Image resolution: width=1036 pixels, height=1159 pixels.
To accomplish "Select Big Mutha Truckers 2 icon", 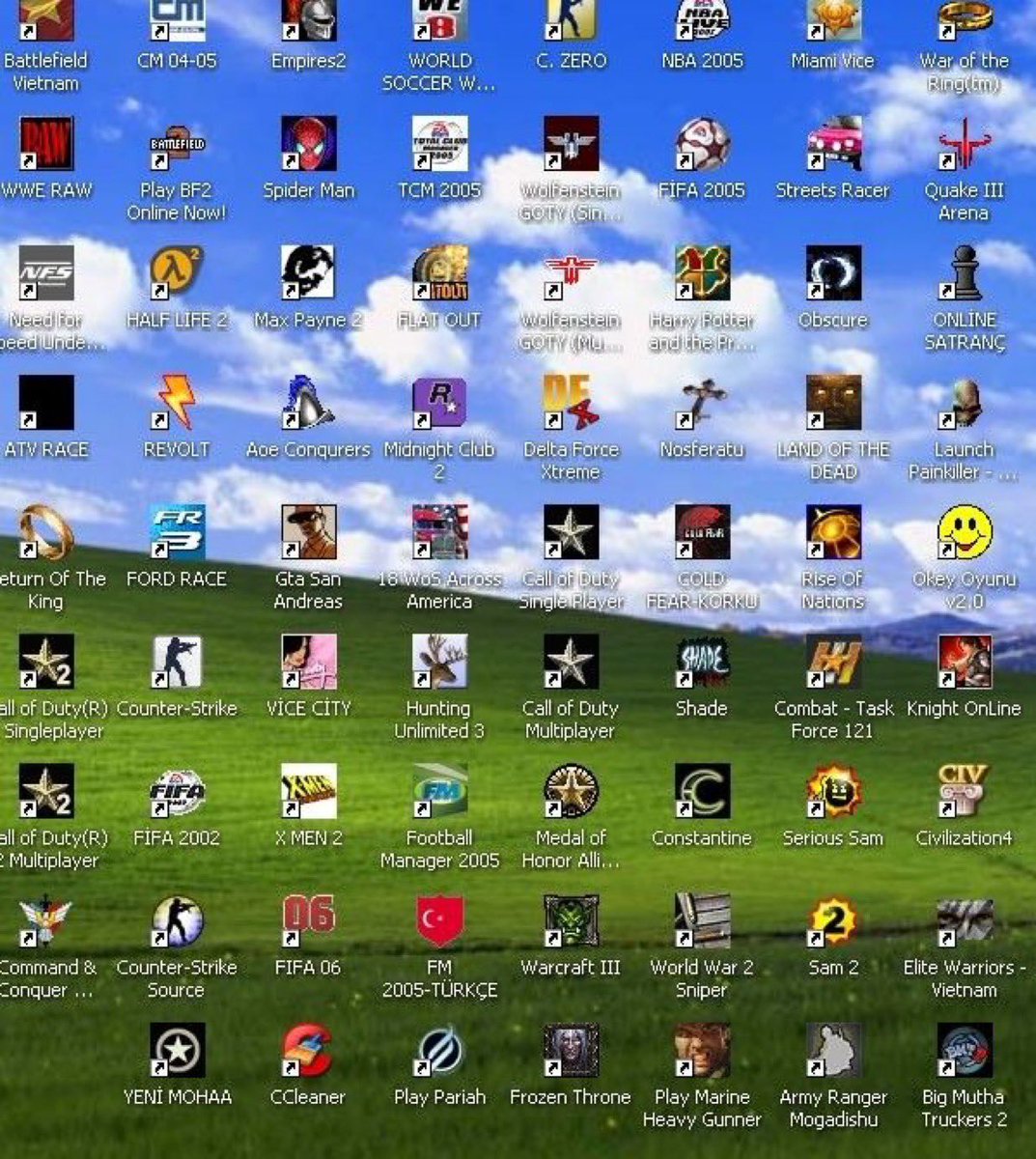I will [x=965, y=1050].
